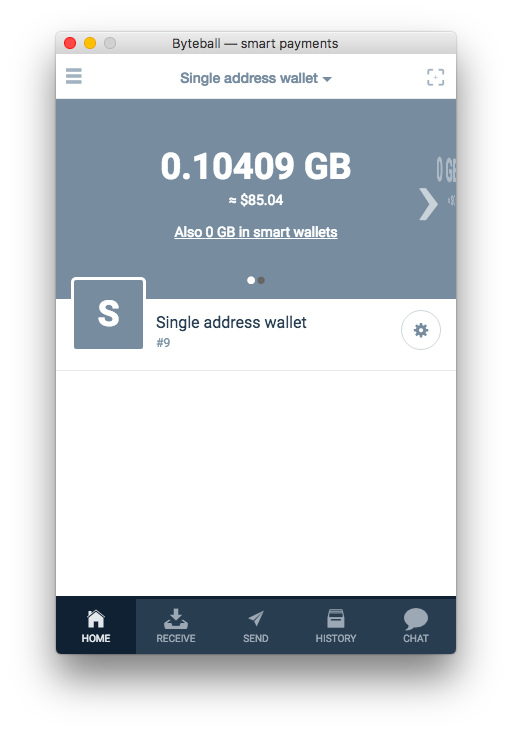512x734 pixels.
Task: Click the History card icon
Action: tap(336, 618)
